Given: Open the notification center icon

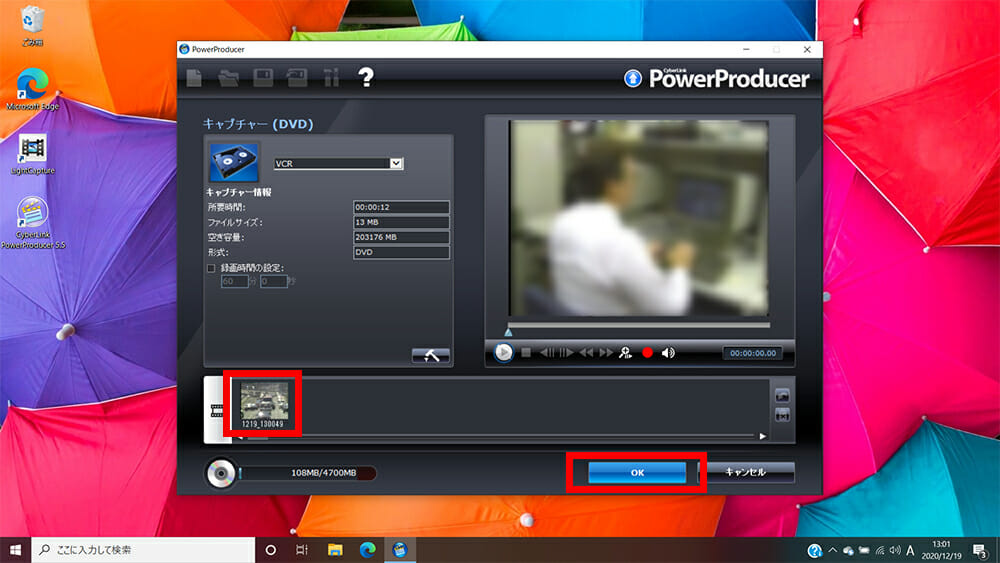Looking at the screenshot, I should 981,550.
